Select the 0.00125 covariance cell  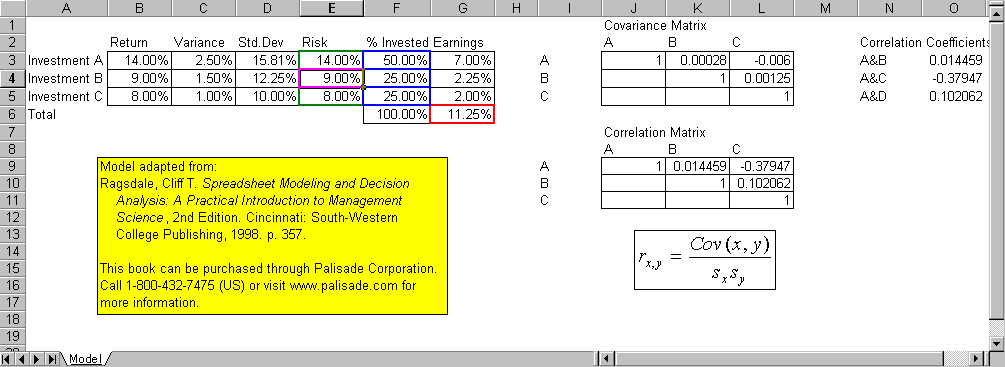click(761, 79)
